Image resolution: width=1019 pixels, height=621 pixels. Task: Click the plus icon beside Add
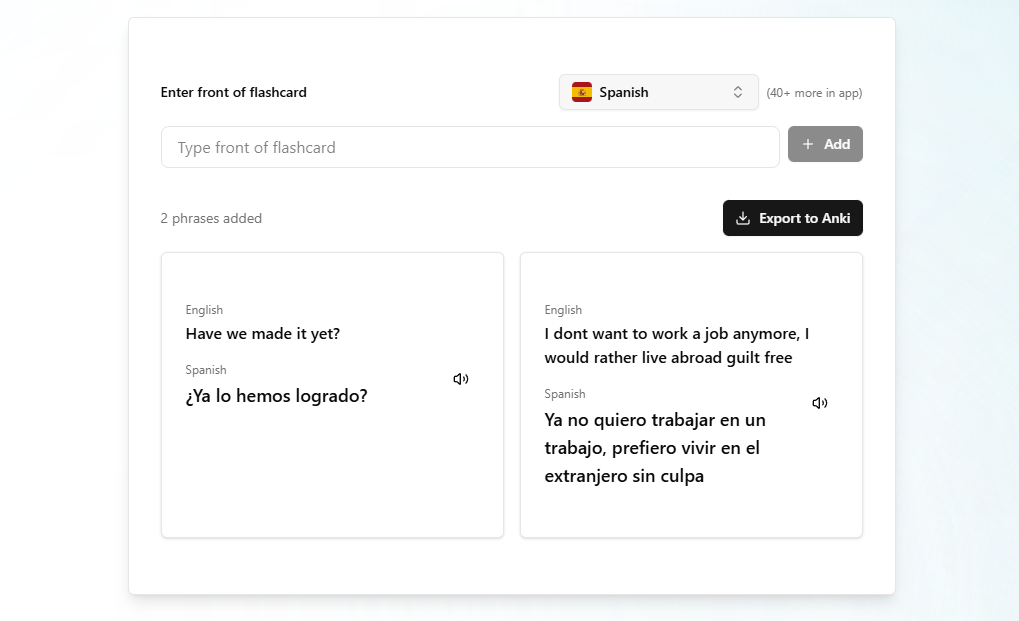coord(808,144)
